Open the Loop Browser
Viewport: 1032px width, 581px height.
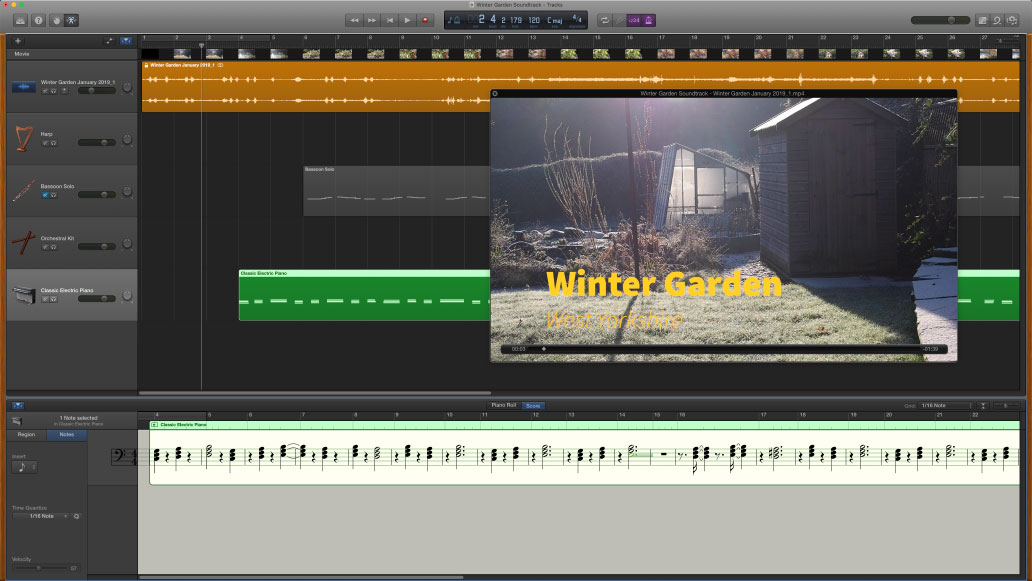click(997, 20)
